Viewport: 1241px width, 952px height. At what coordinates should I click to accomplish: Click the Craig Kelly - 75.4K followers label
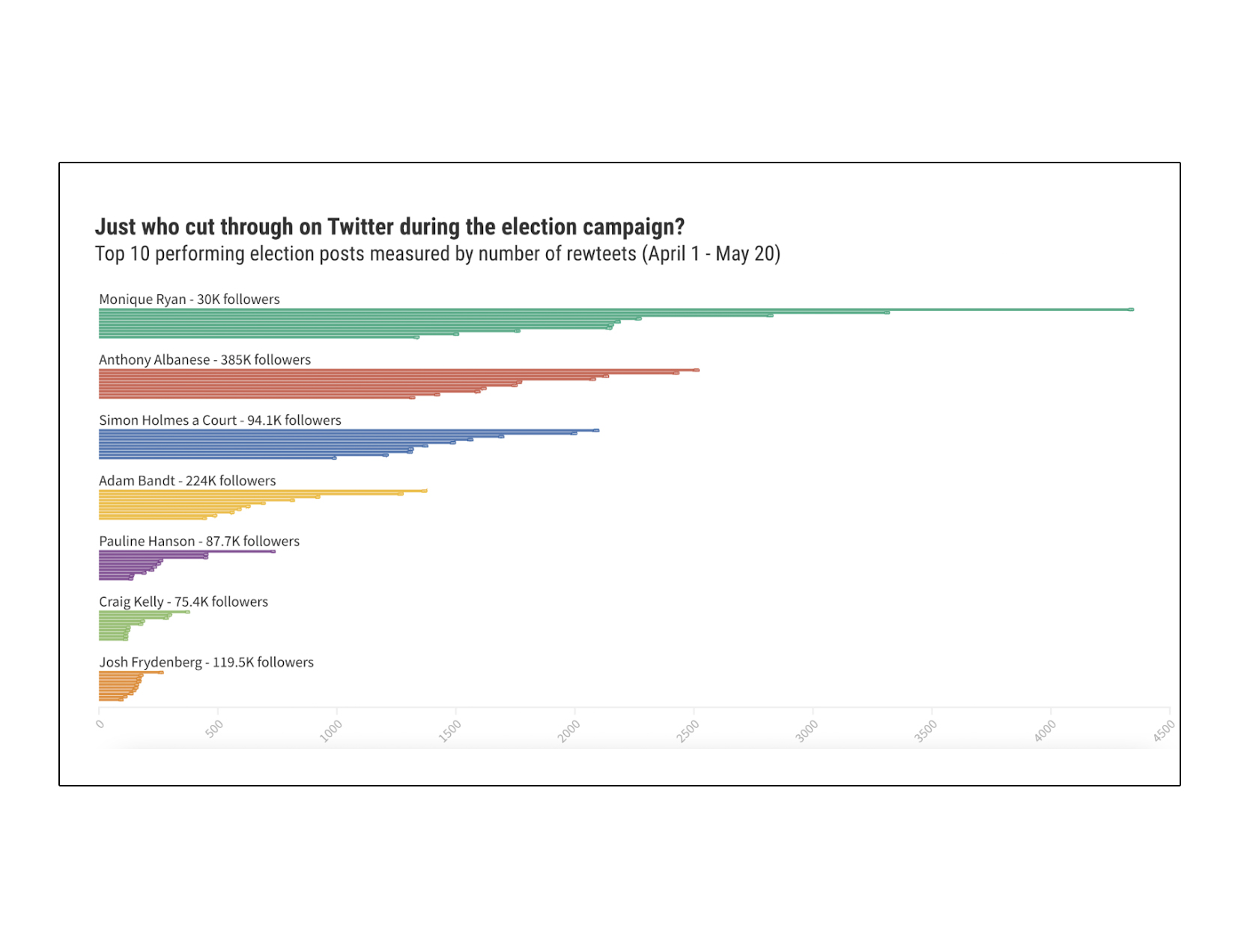click(x=183, y=602)
